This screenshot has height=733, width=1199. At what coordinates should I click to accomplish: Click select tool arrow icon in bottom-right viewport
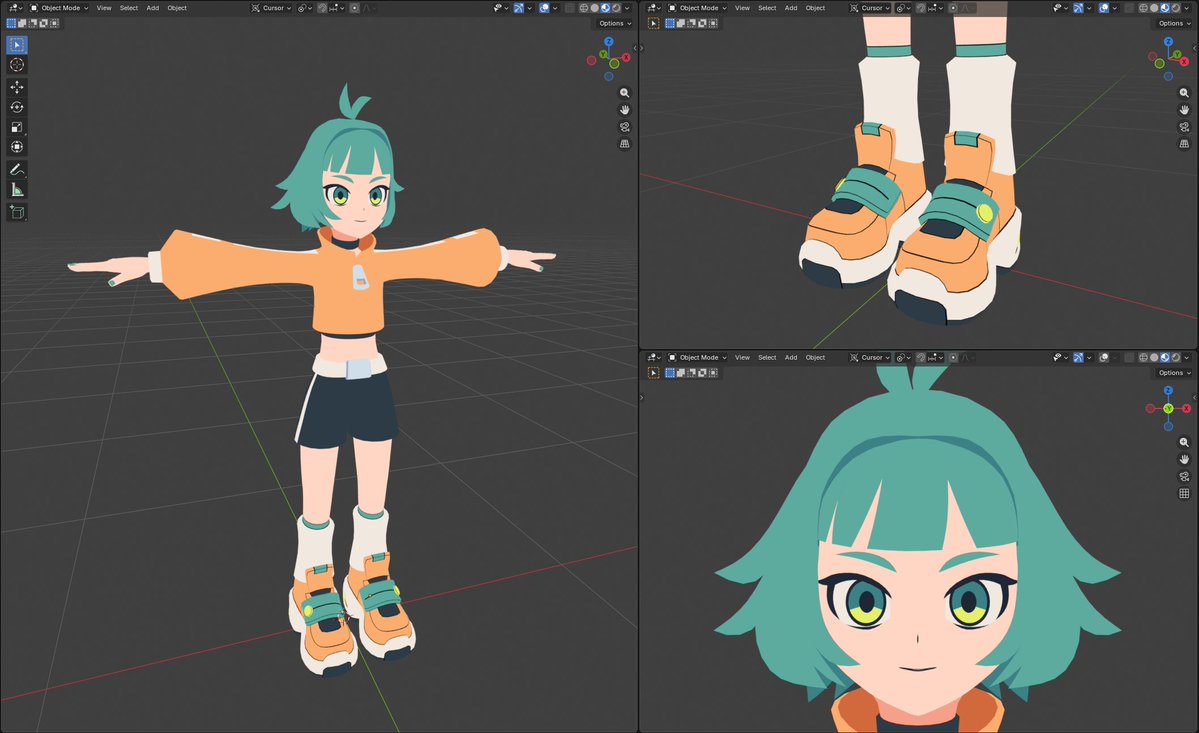[653, 372]
